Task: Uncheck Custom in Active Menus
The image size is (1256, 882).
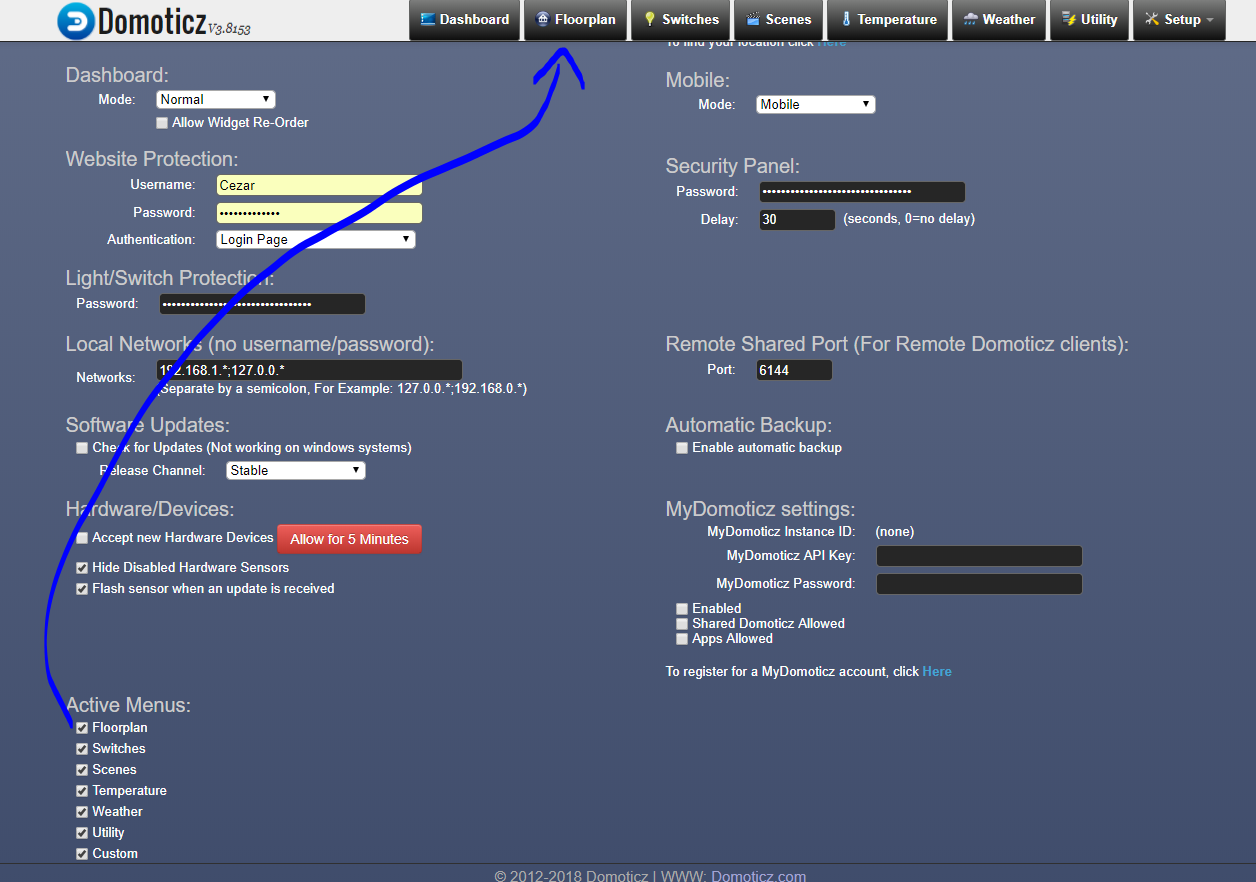Action: (x=82, y=854)
